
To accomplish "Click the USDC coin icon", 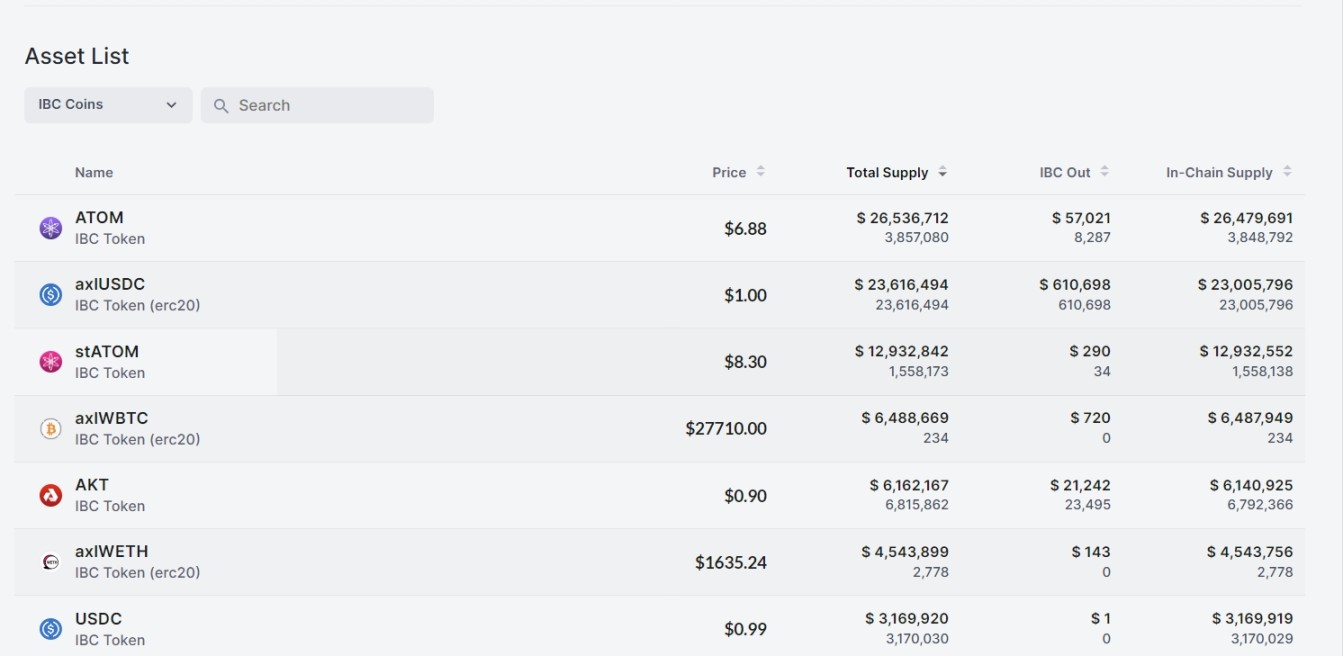I will (50, 629).
